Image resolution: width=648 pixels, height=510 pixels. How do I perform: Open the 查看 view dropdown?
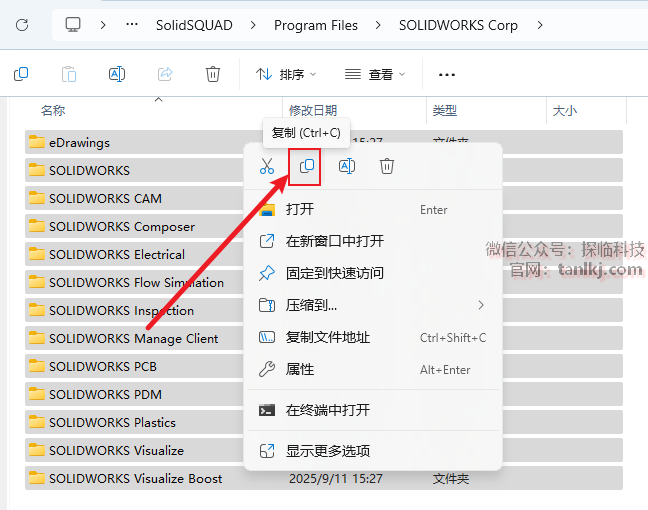click(x=375, y=74)
